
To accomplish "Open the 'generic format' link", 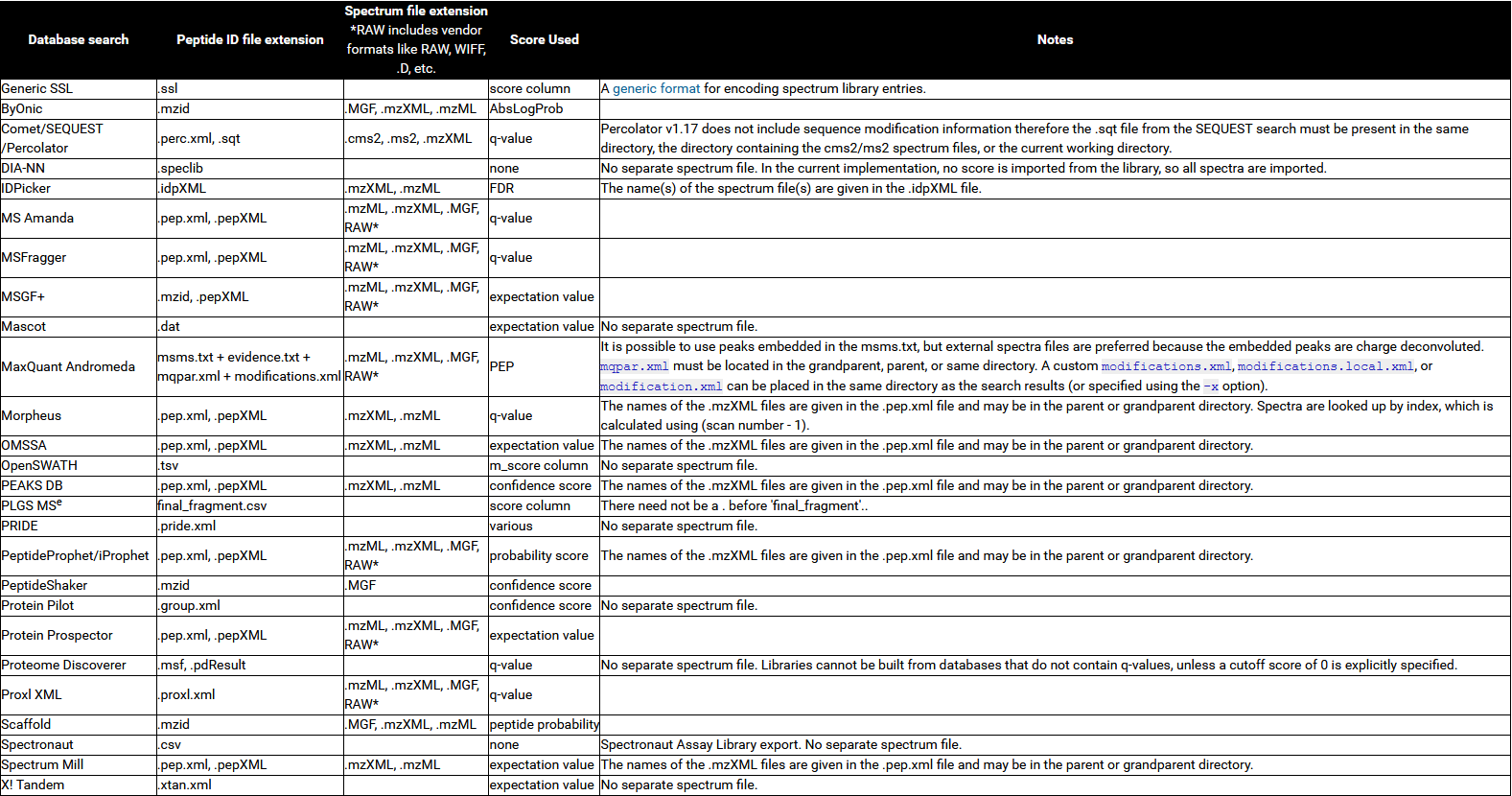I will (657, 88).
